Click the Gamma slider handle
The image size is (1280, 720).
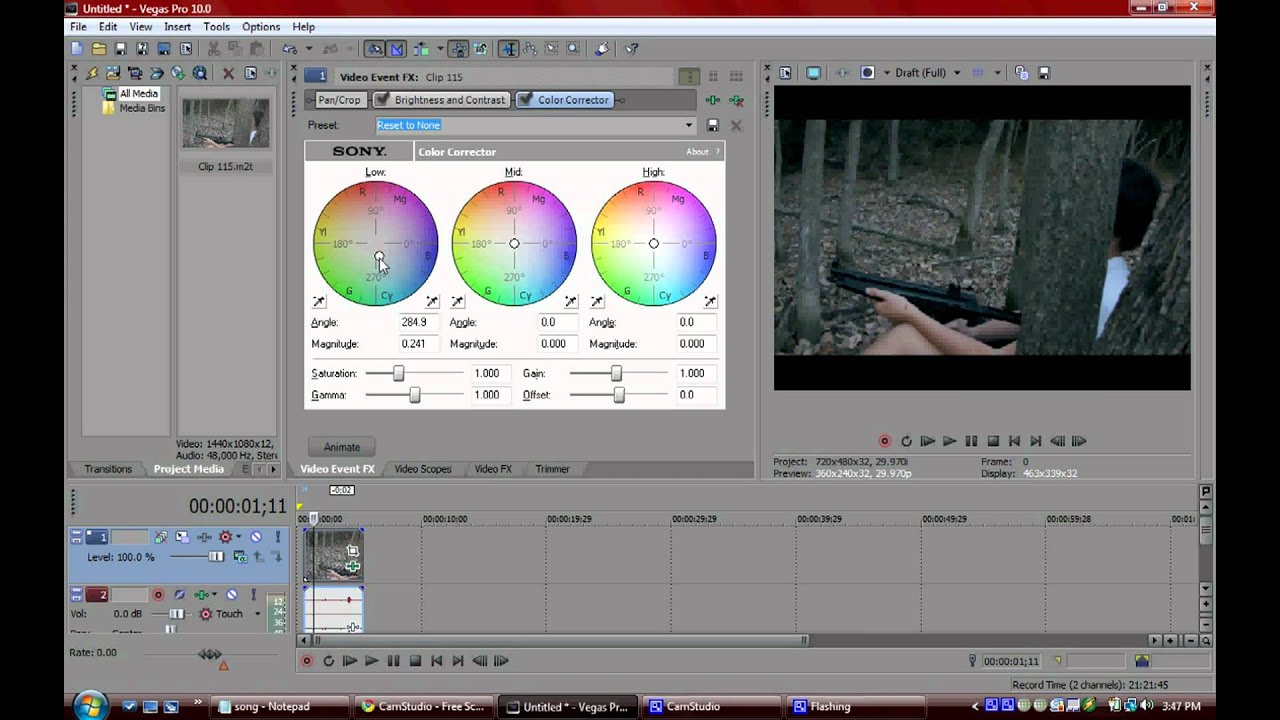pos(415,395)
